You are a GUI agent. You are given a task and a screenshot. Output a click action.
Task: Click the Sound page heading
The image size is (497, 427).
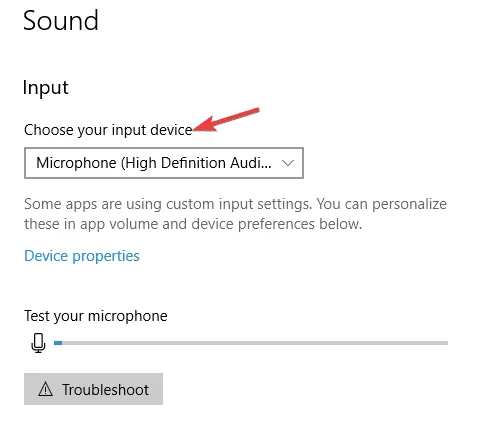[x=61, y=21]
